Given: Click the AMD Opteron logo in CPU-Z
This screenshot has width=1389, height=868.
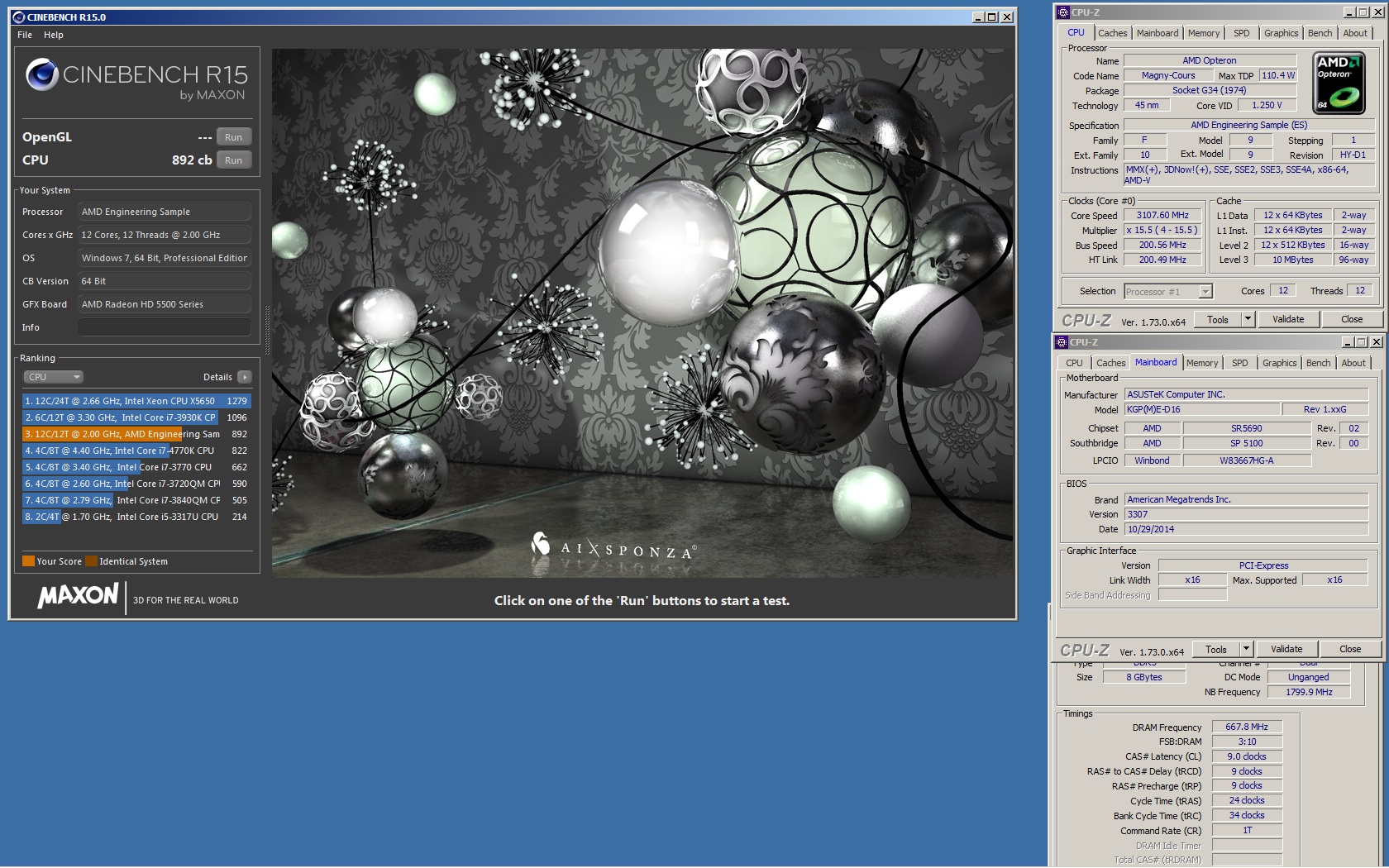Looking at the screenshot, I should (x=1339, y=83).
